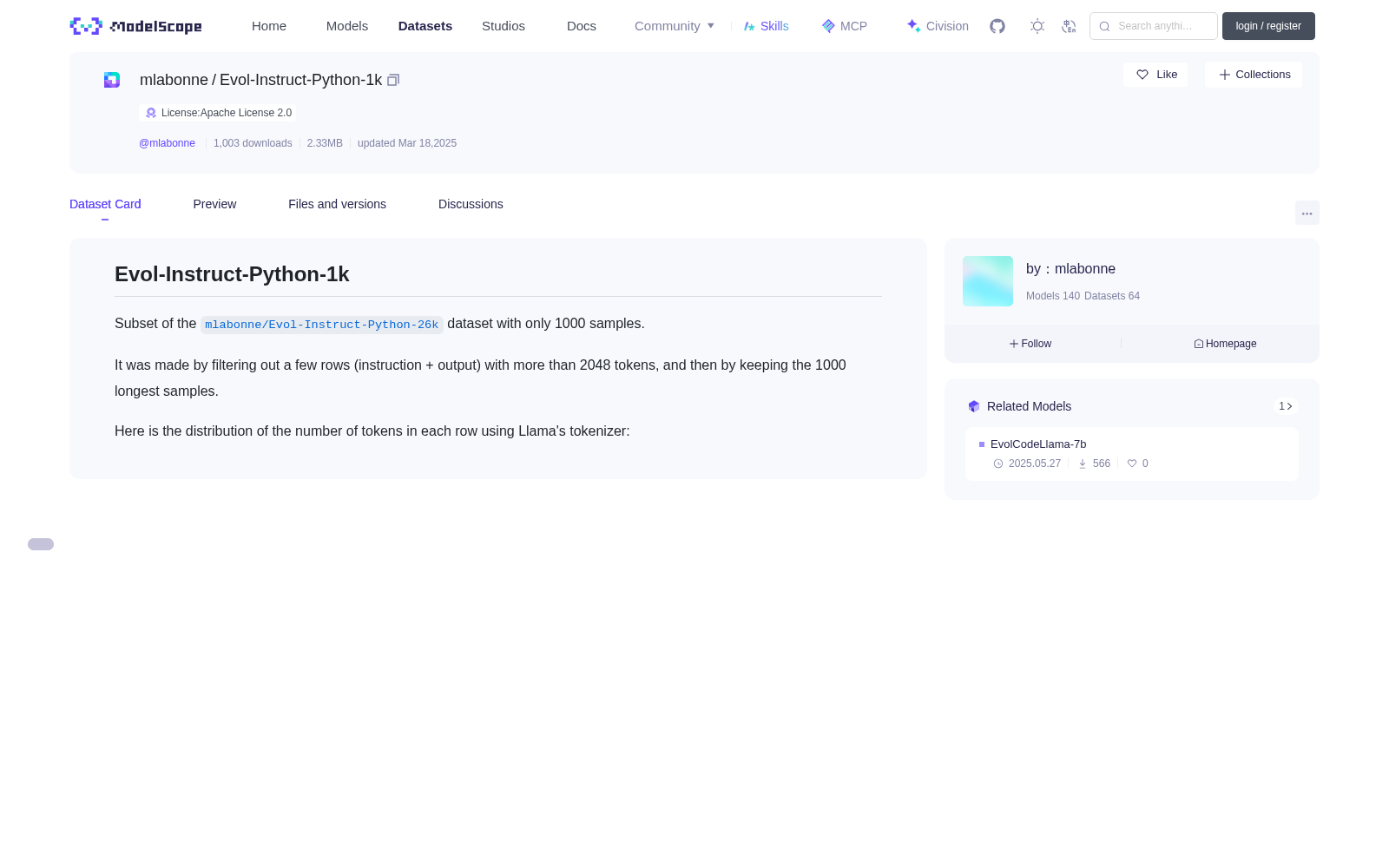The image size is (1389, 868).
Task: Open the Discussions tab
Action: click(x=471, y=204)
